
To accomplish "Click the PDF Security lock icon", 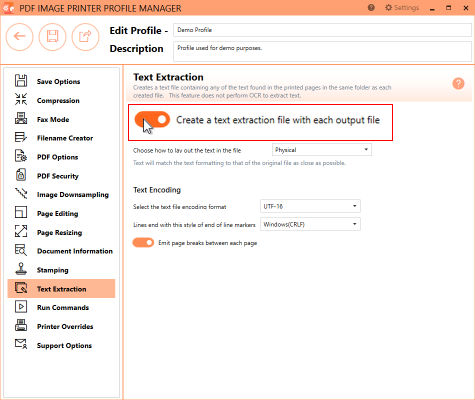I will [x=21, y=175].
